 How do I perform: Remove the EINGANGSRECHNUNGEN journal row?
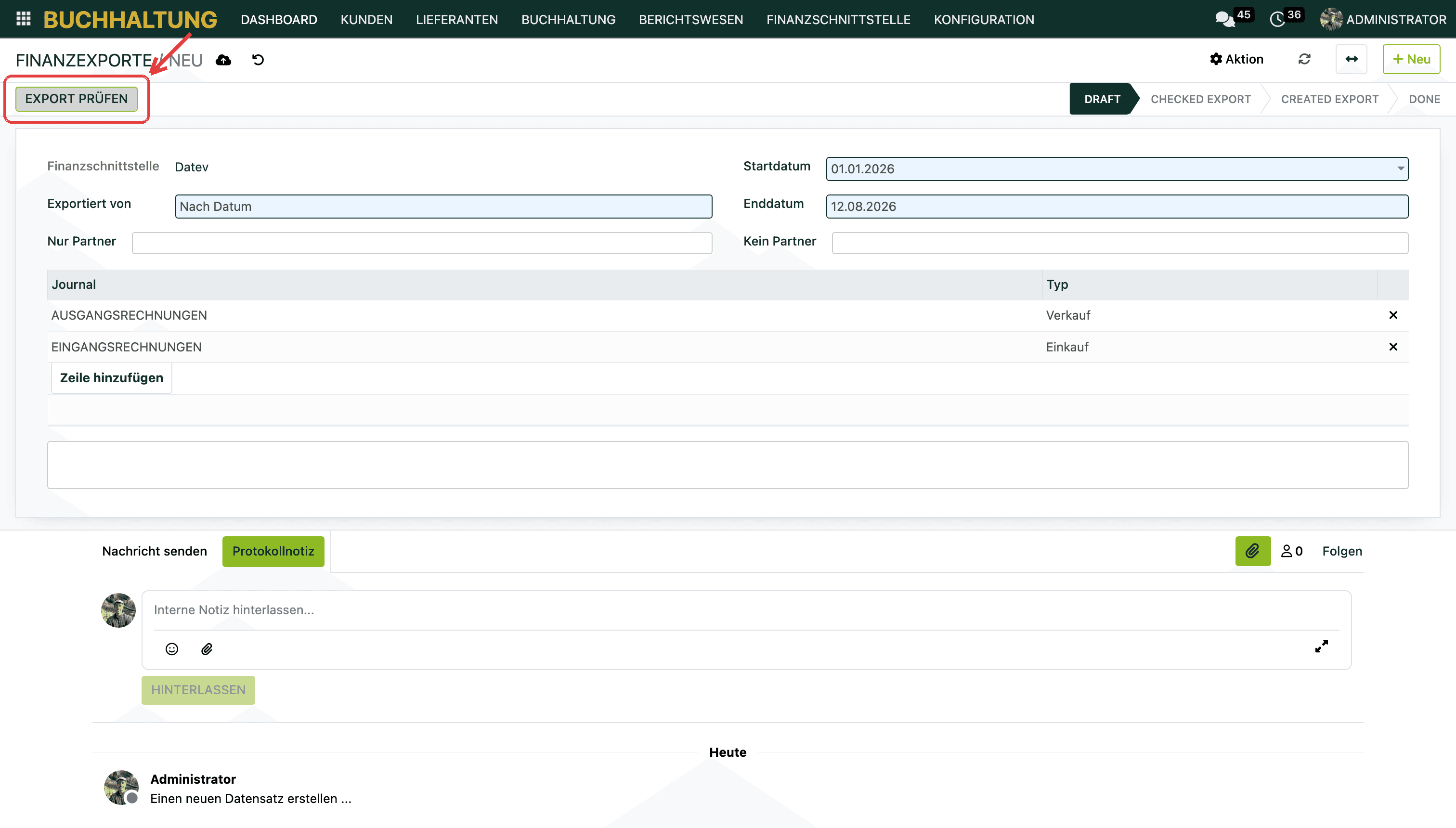tap(1393, 347)
